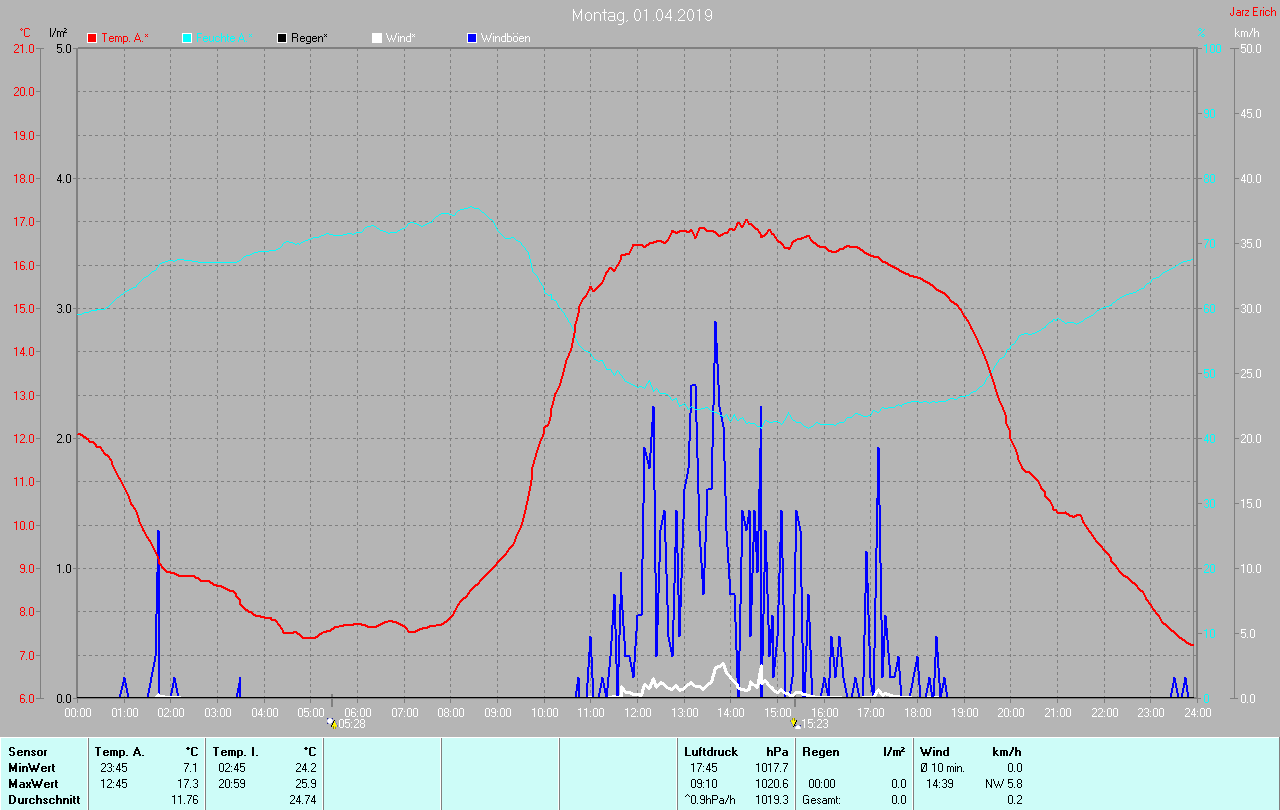Click the 'Wind*' legend label

pos(401,38)
